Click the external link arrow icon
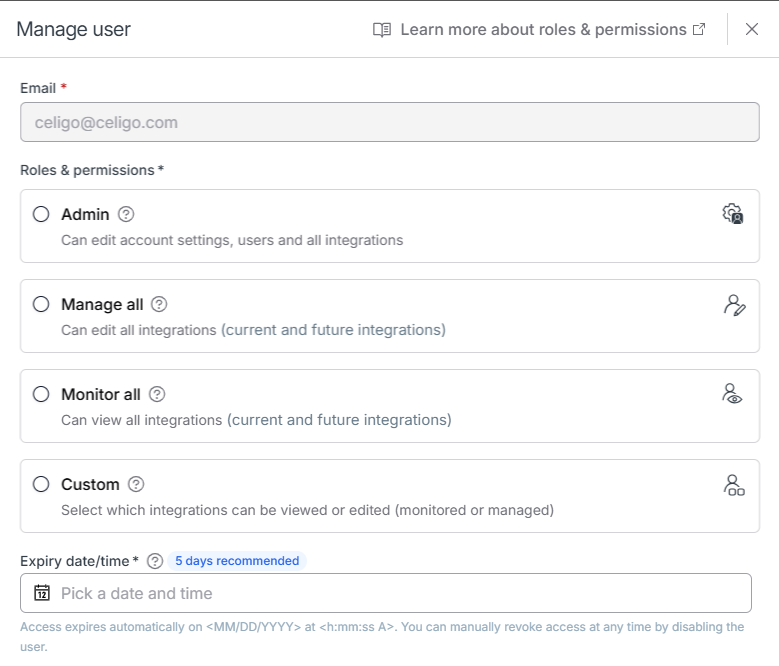779x666 pixels. point(699,29)
